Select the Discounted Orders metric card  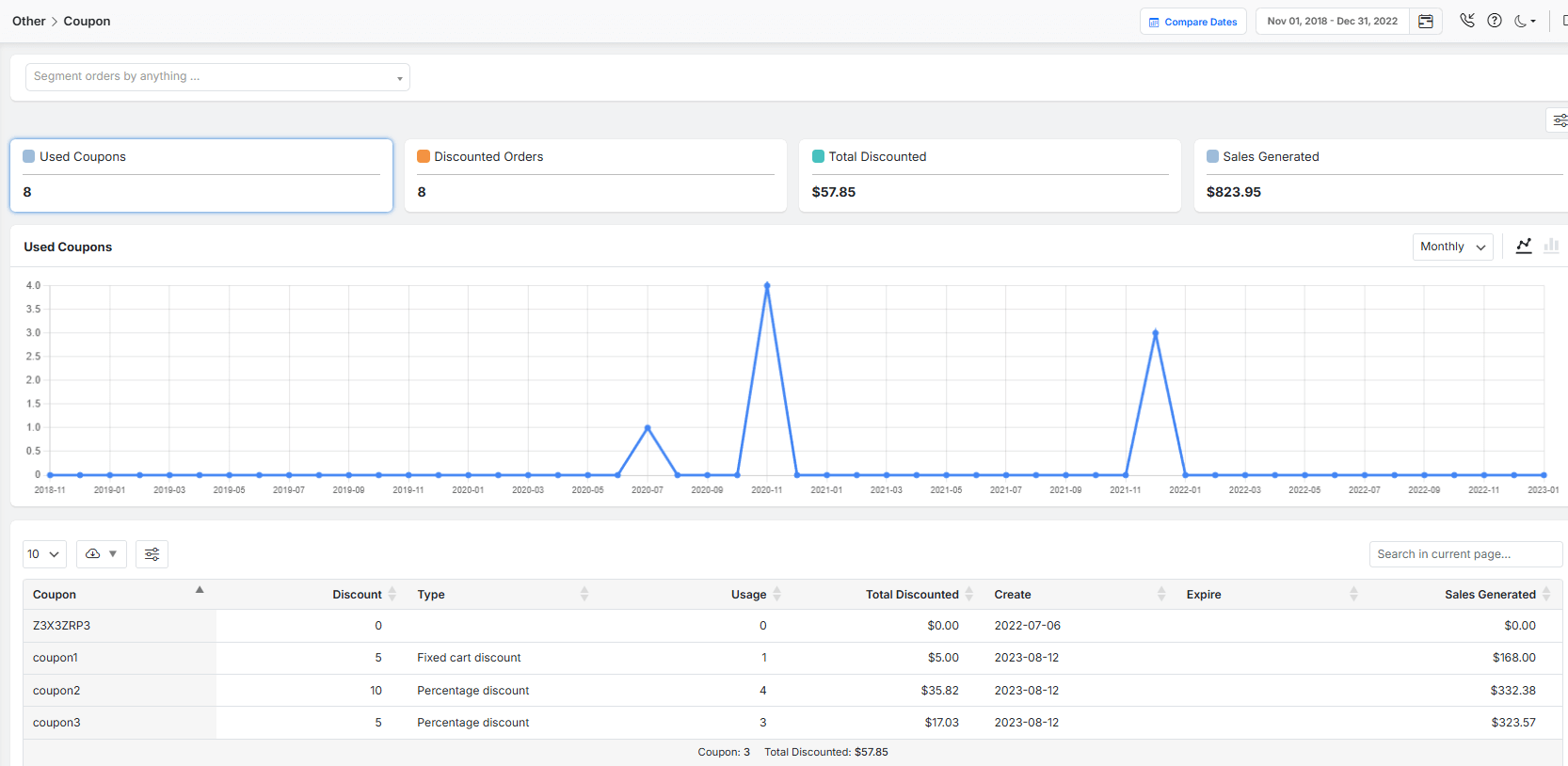(x=595, y=175)
